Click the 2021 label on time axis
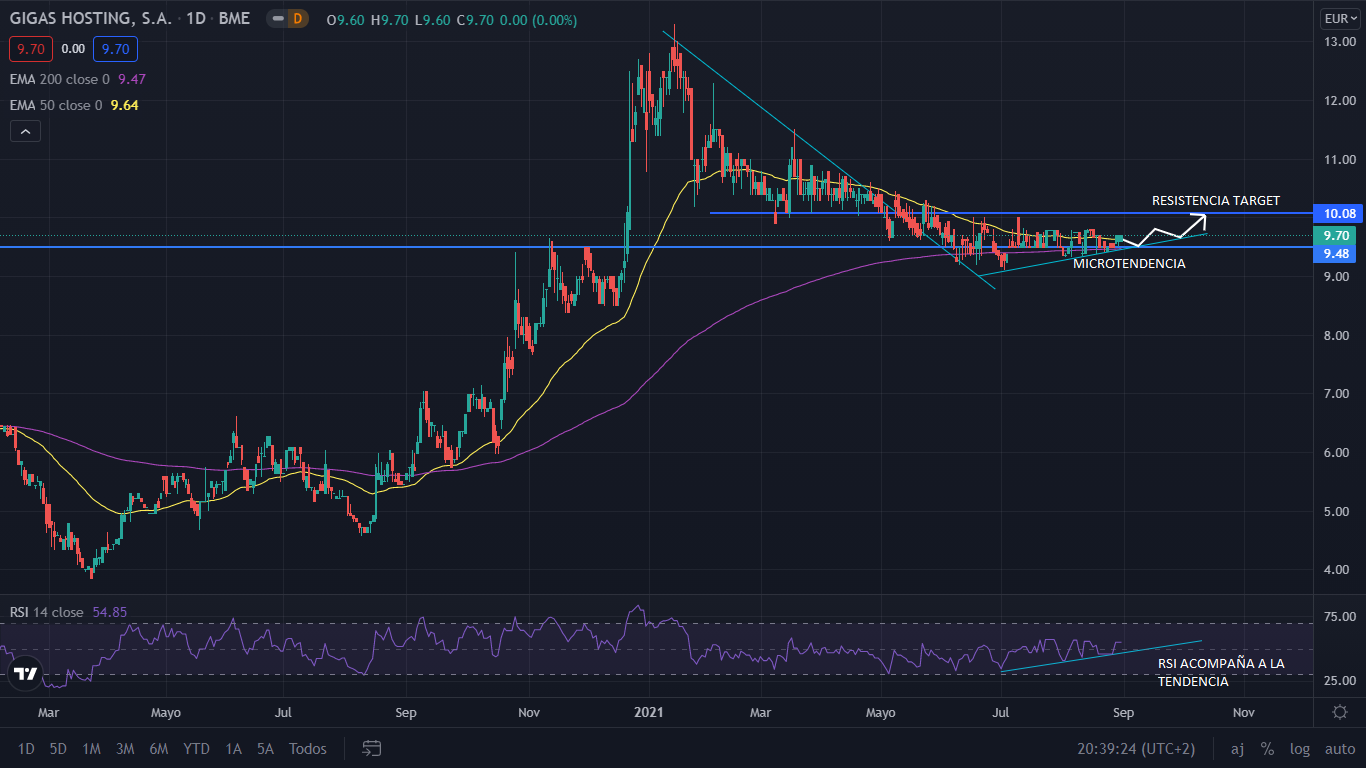The width and height of the screenshot is (1366, 768). pyautogui.click(x=650, y=712)
